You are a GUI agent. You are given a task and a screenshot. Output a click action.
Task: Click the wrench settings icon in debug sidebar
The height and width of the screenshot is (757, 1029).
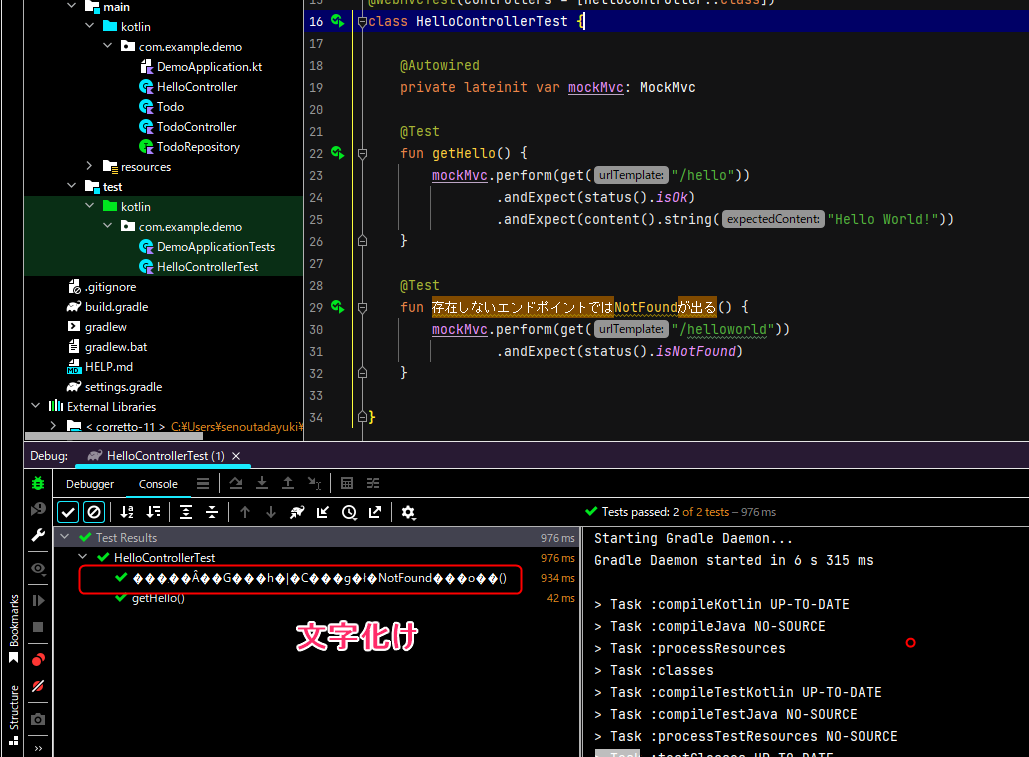click(x=38, y=535)
